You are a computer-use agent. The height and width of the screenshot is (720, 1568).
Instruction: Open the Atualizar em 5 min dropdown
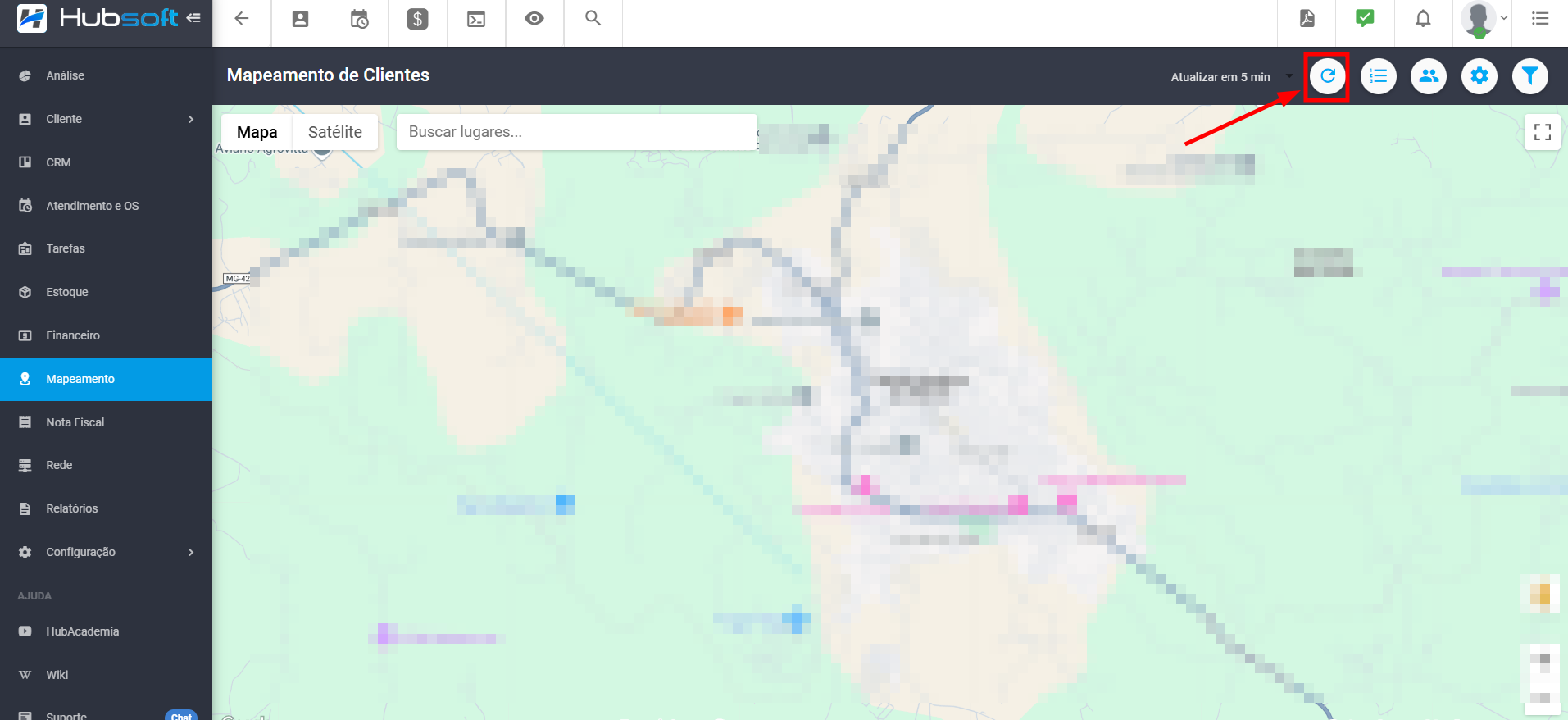tap(1232, 77)
